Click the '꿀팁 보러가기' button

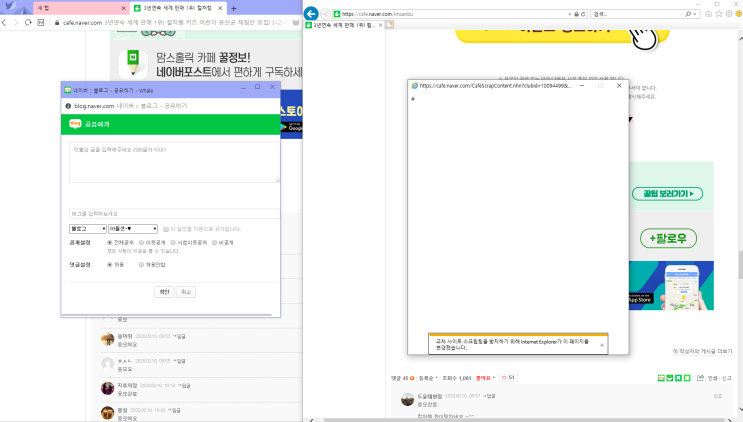click(x=667, y=194)
